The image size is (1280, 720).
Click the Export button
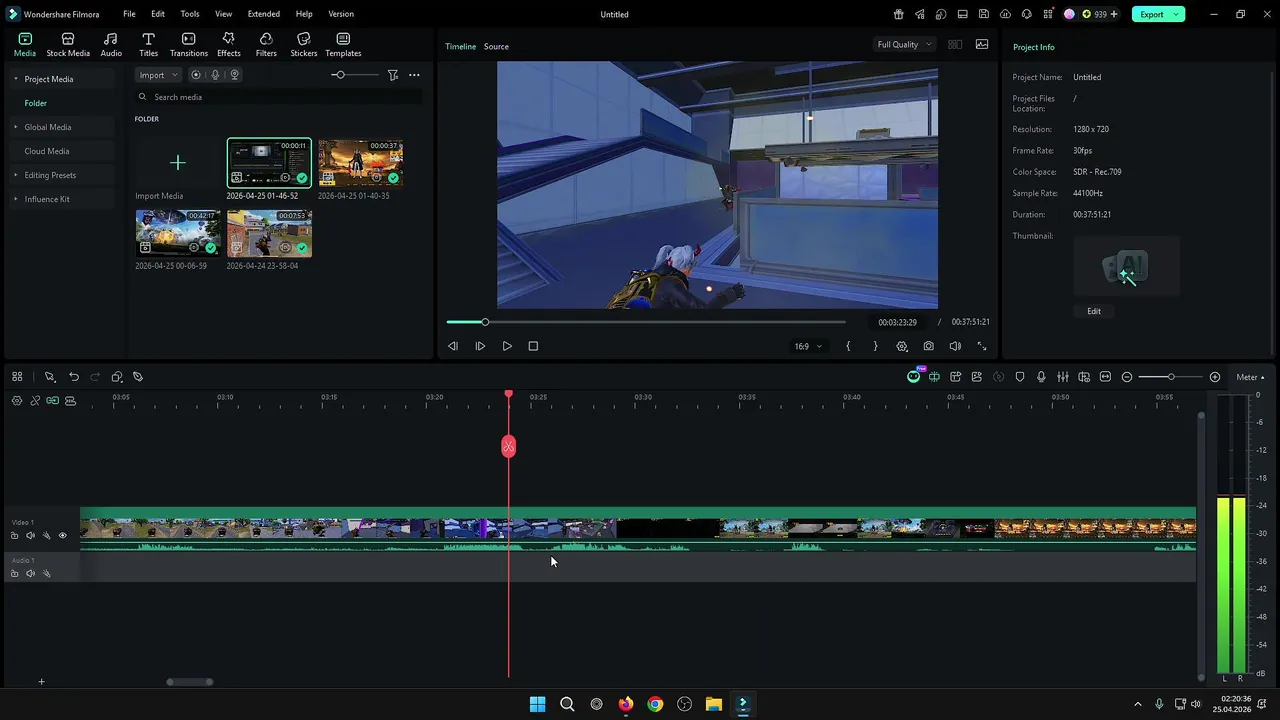click(x=1152, y=14)
